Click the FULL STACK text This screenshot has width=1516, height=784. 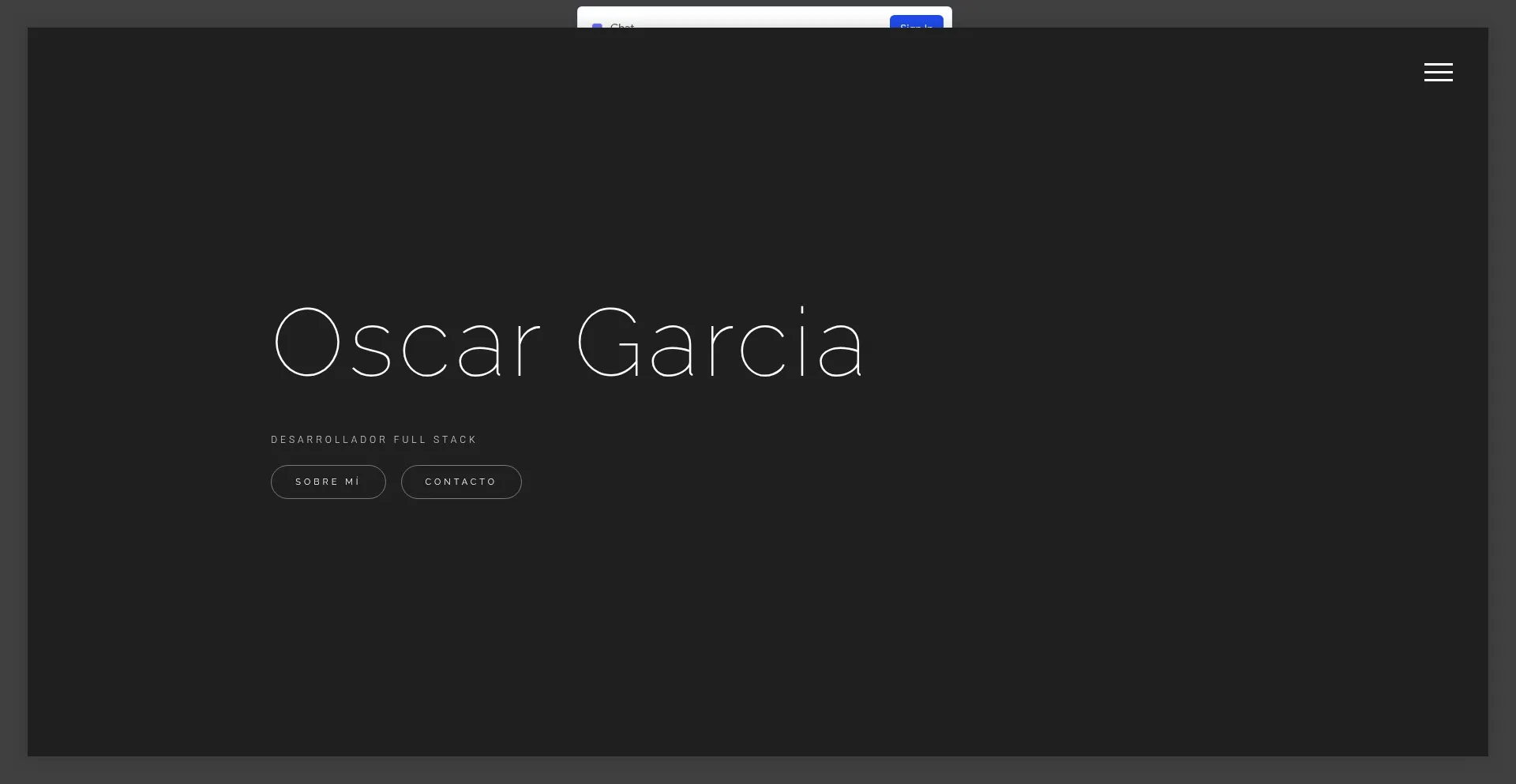[x=435, y=440]
